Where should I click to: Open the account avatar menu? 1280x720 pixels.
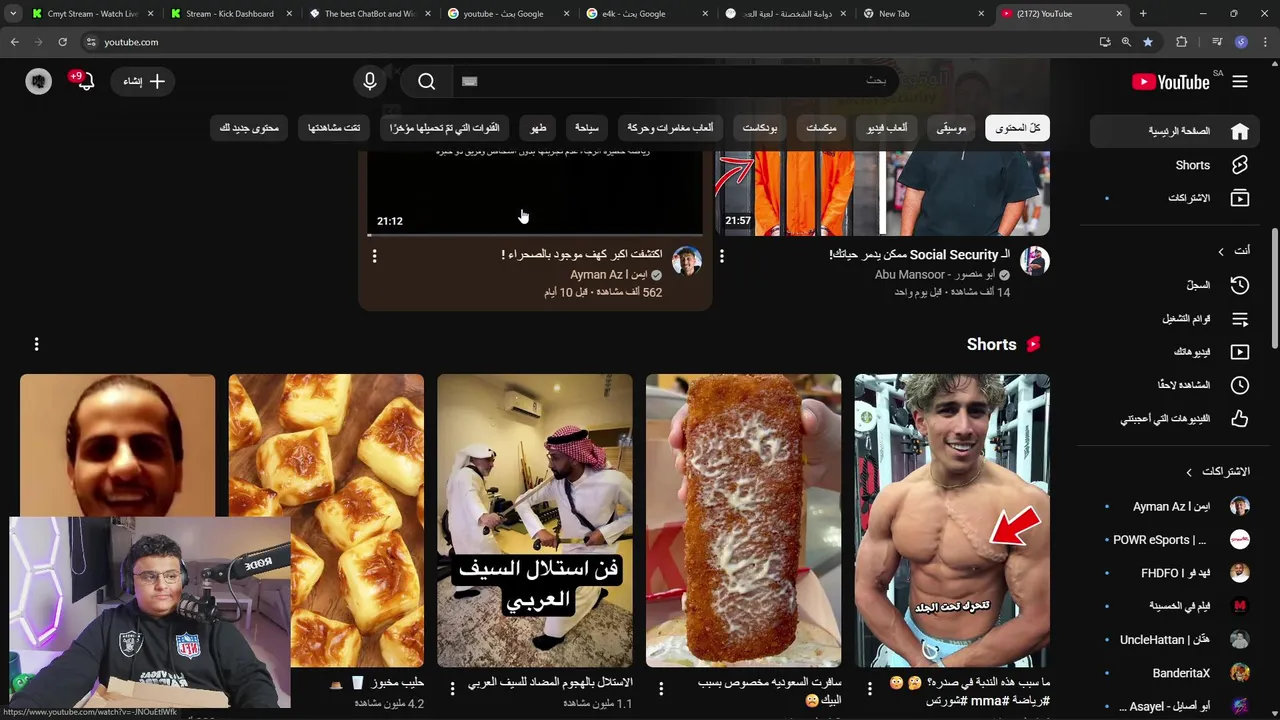click(x=39, y=82)
